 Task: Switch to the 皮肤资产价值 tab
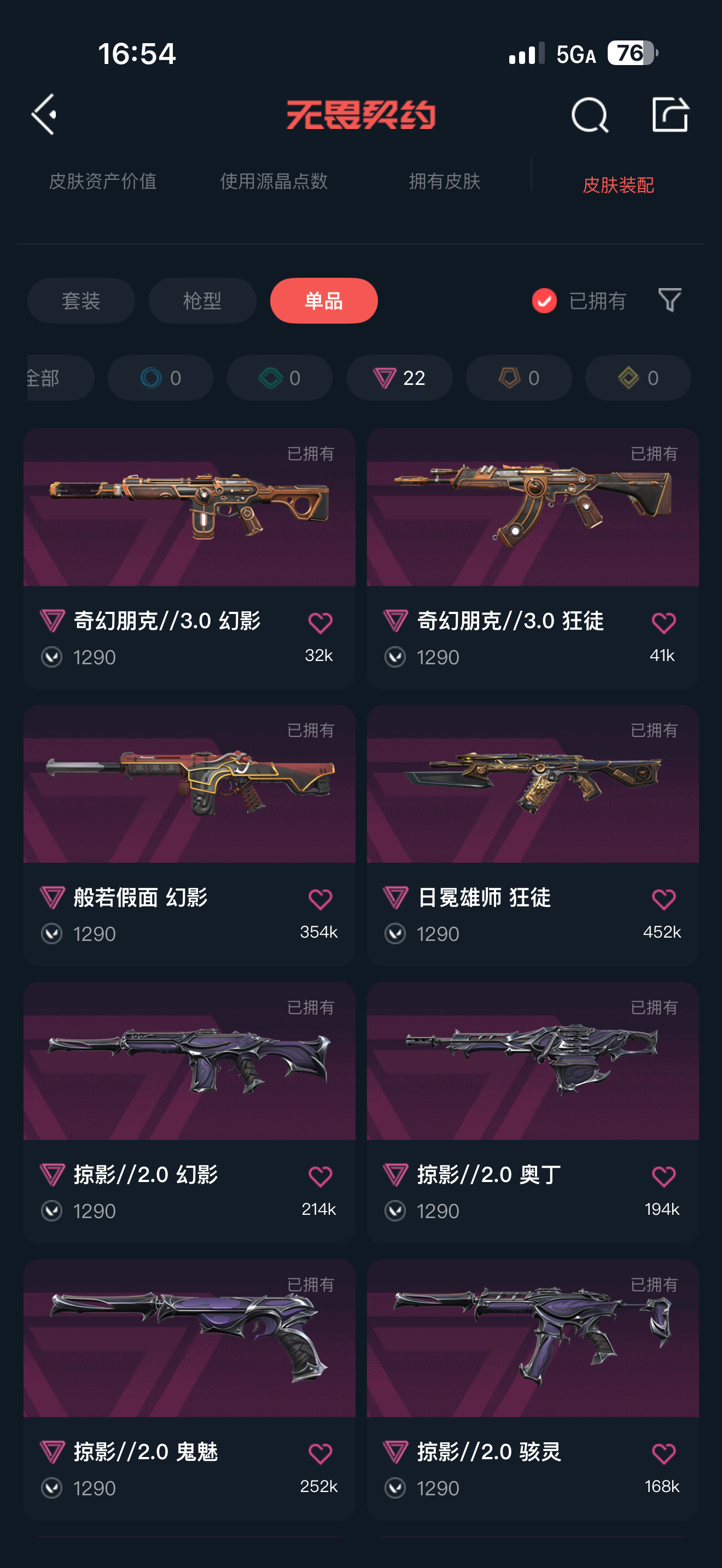pyautogui.click(x=103, y=181)
